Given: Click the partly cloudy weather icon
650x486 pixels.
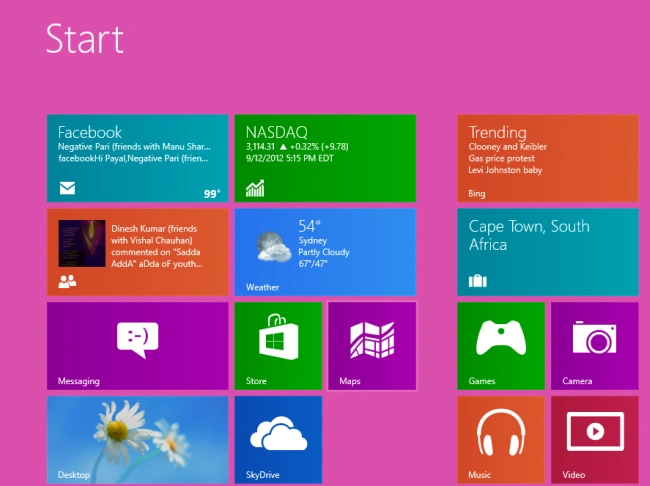Looking at the screenshot, I should click(274, 246).
